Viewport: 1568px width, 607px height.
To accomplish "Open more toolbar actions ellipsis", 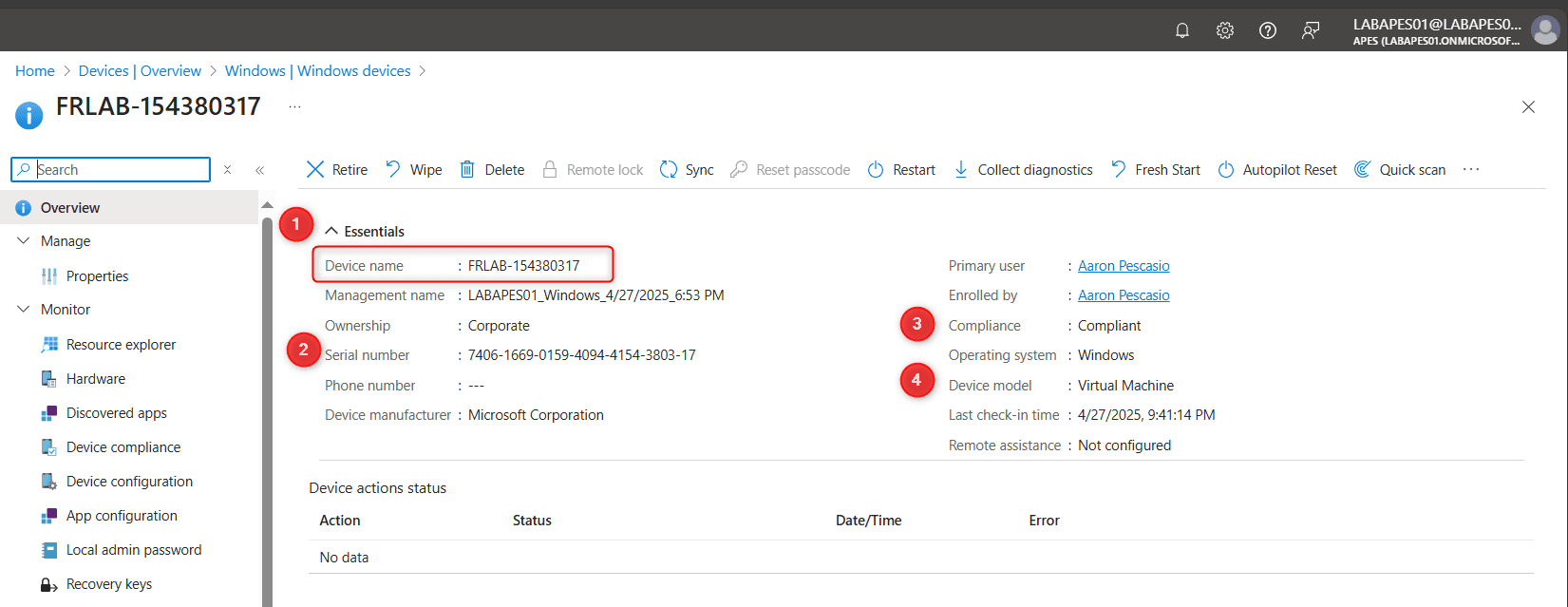I will click(x=1471, y=170).
